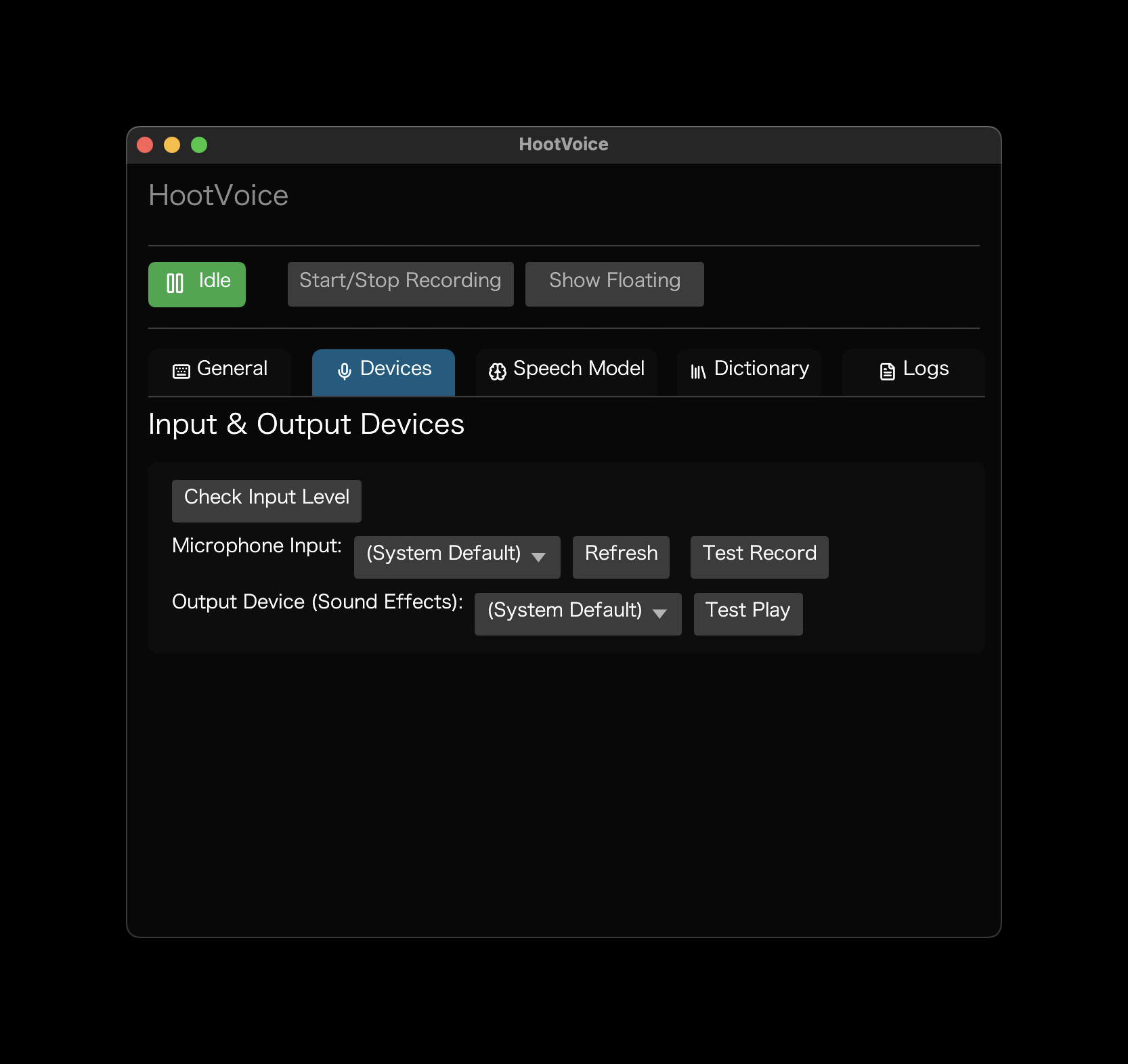
Task: Click the brain icon for Speech Model
Action: pos(498,371)
